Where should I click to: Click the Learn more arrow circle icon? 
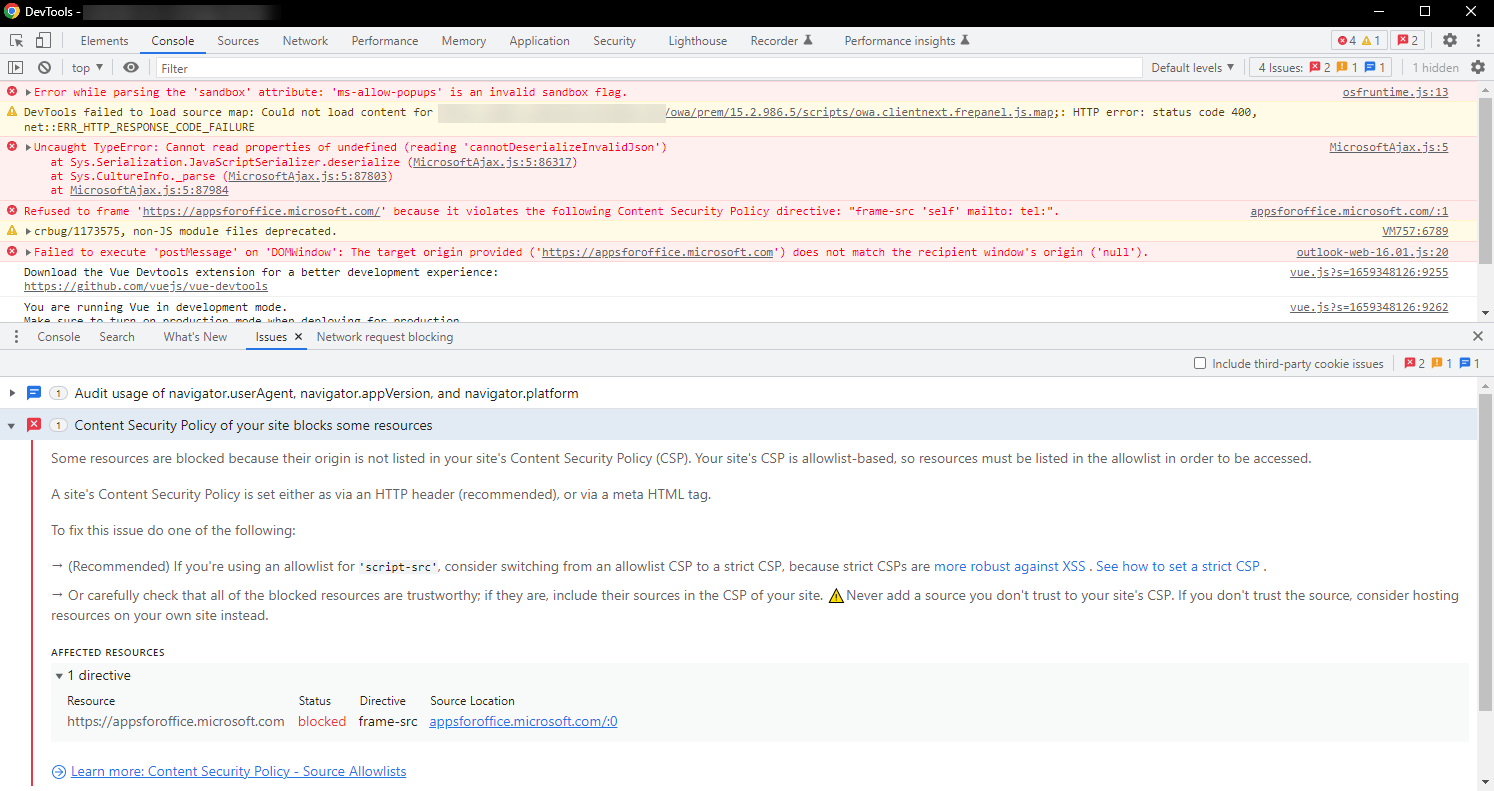click(59, 771)
